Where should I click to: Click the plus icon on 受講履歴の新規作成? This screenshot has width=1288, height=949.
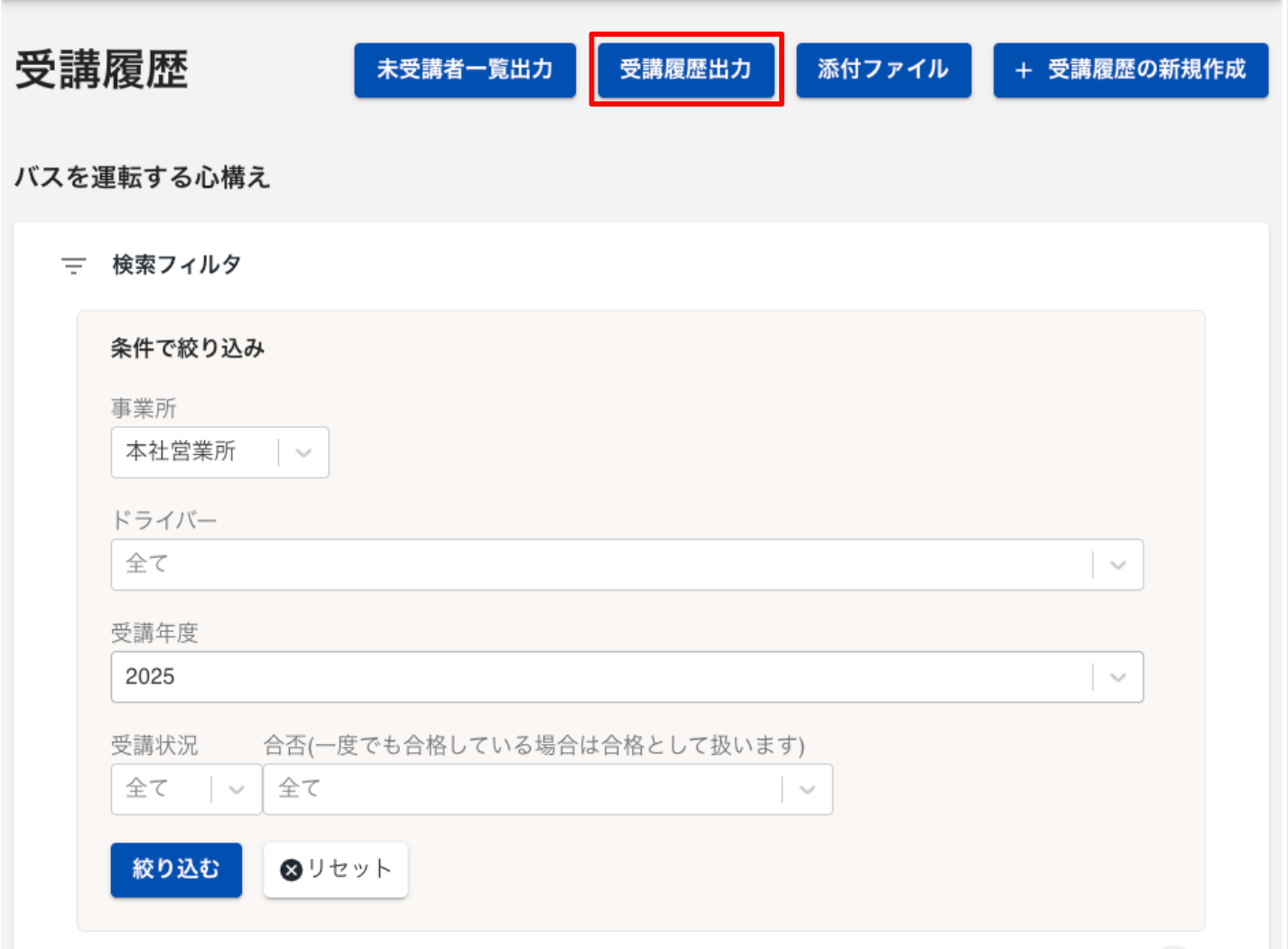pyautogui.click(x=1023, y=70)
